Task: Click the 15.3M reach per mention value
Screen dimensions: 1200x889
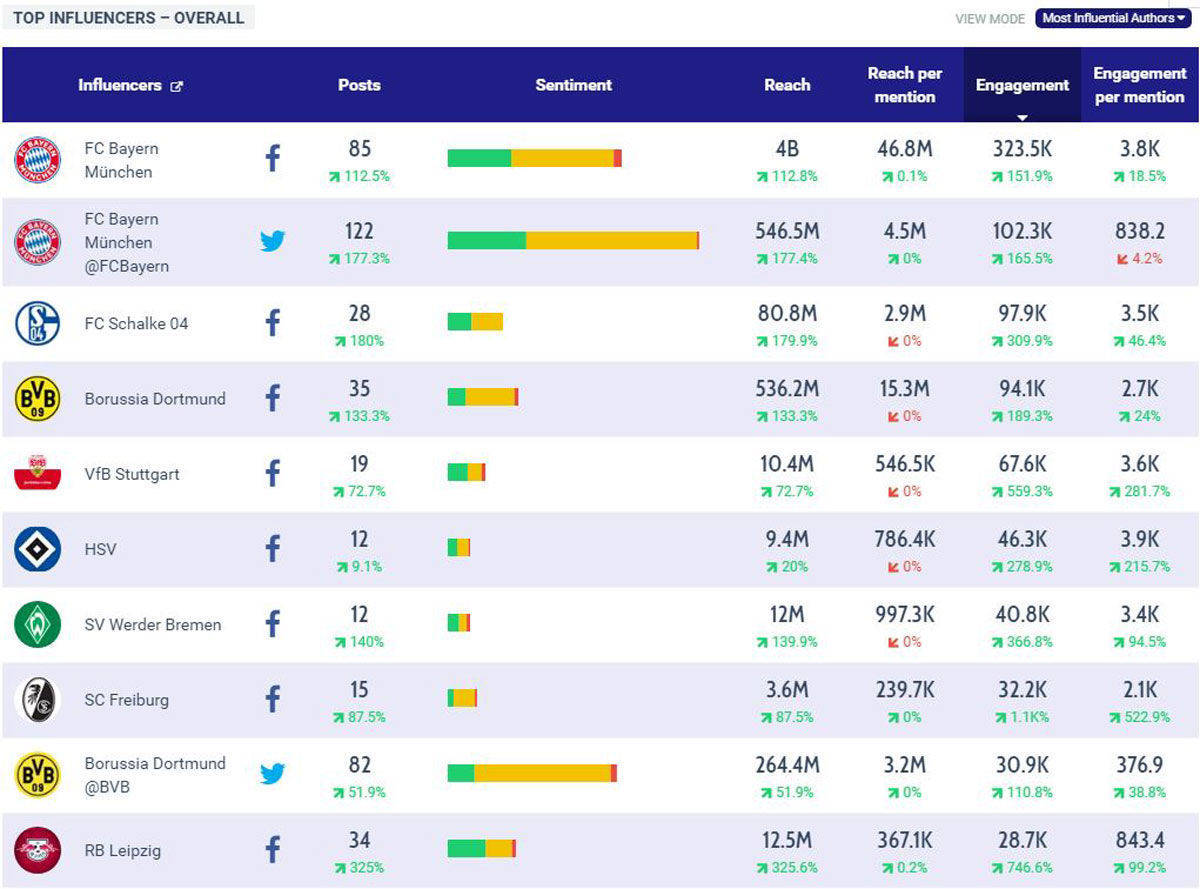Action: (x=904, y=389)
